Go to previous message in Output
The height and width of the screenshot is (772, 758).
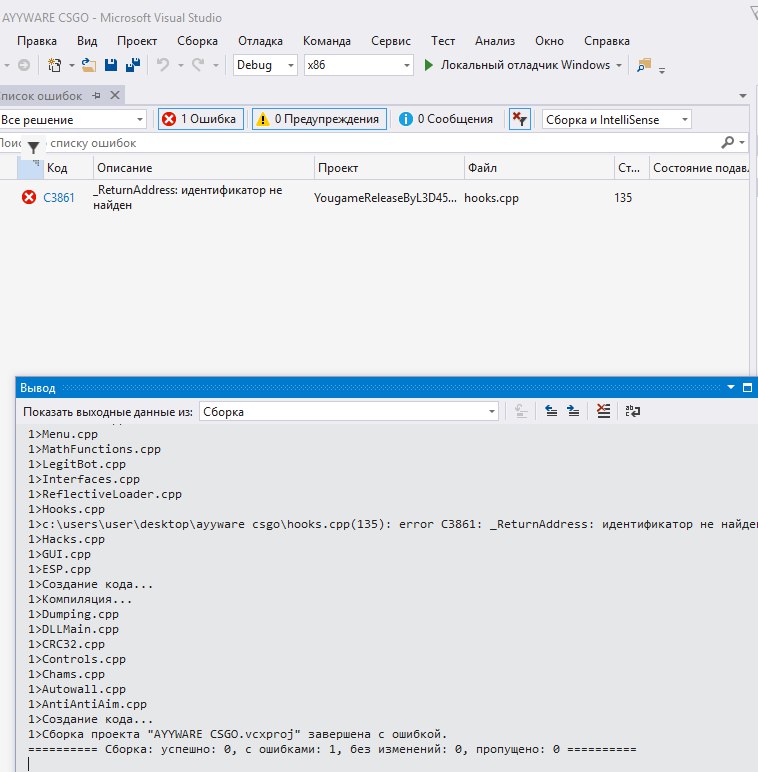(551, 411)
